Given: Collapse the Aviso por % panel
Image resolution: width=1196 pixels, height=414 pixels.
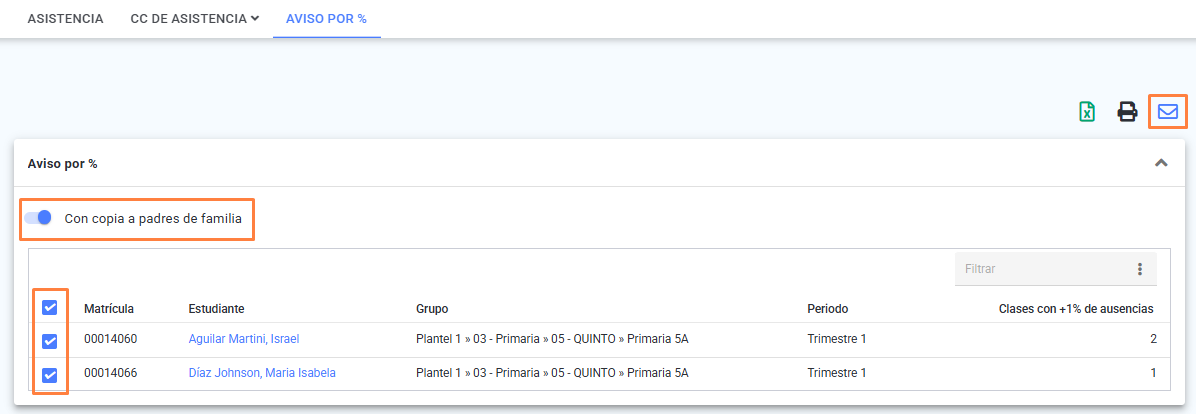Looking at the screenshot, I should pyautogui.click(x=1161, y=162).
